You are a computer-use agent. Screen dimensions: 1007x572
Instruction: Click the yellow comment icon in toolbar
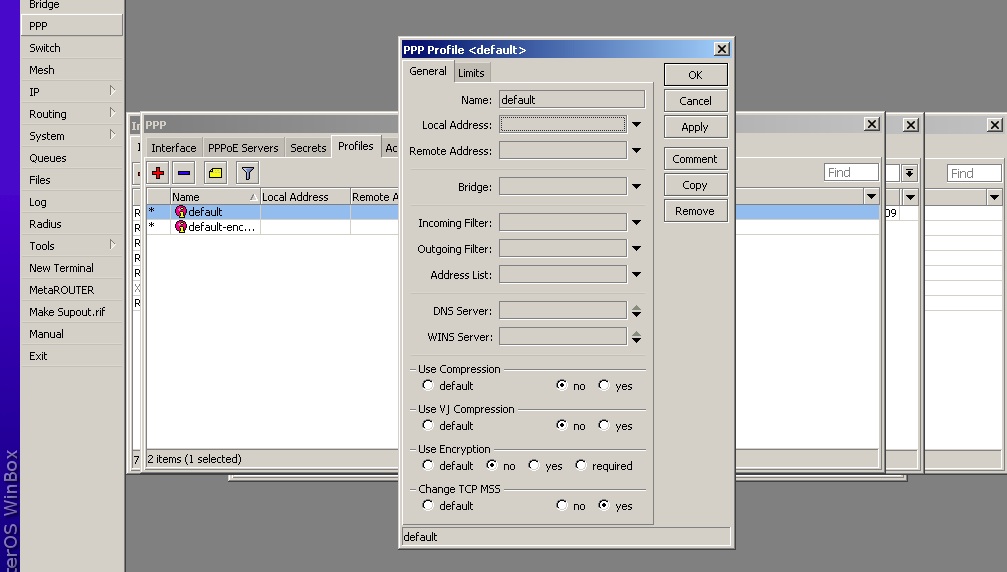pyautogui.click(x=215, y=173)
